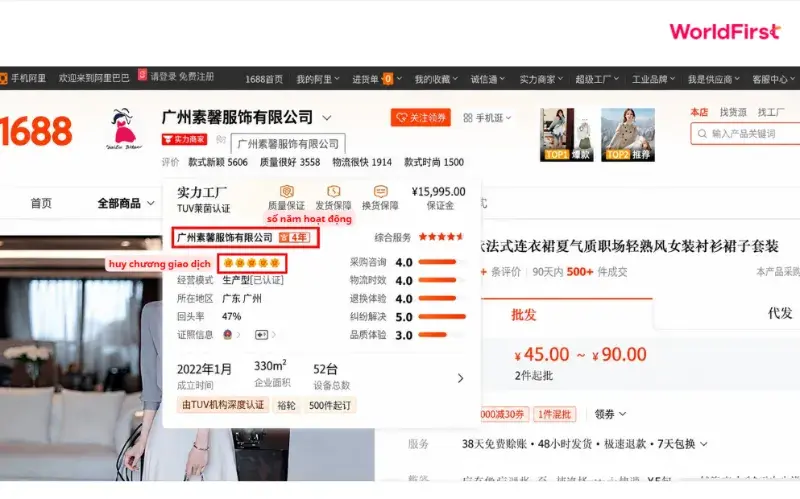Image resolution: width=800 pixels, height=499 pixels.
Task: Click the TOP1 爆款 product thumbnail
Action: [x=567, y=135]
